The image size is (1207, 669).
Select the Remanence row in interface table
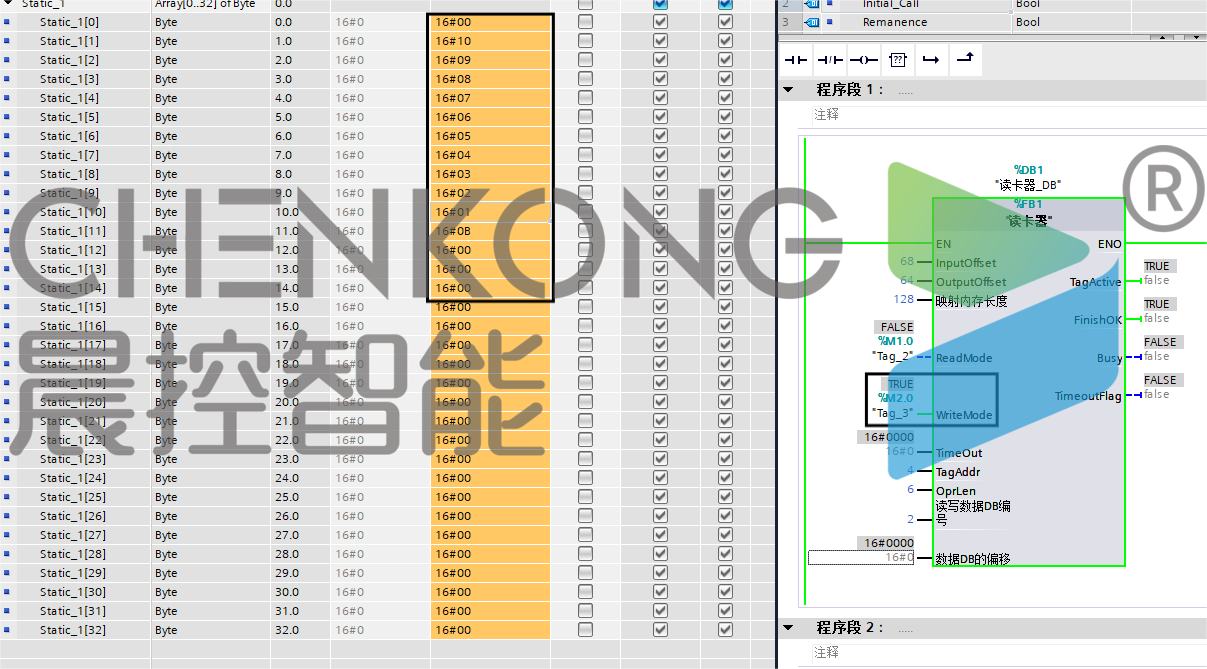[x=992, y=22]
